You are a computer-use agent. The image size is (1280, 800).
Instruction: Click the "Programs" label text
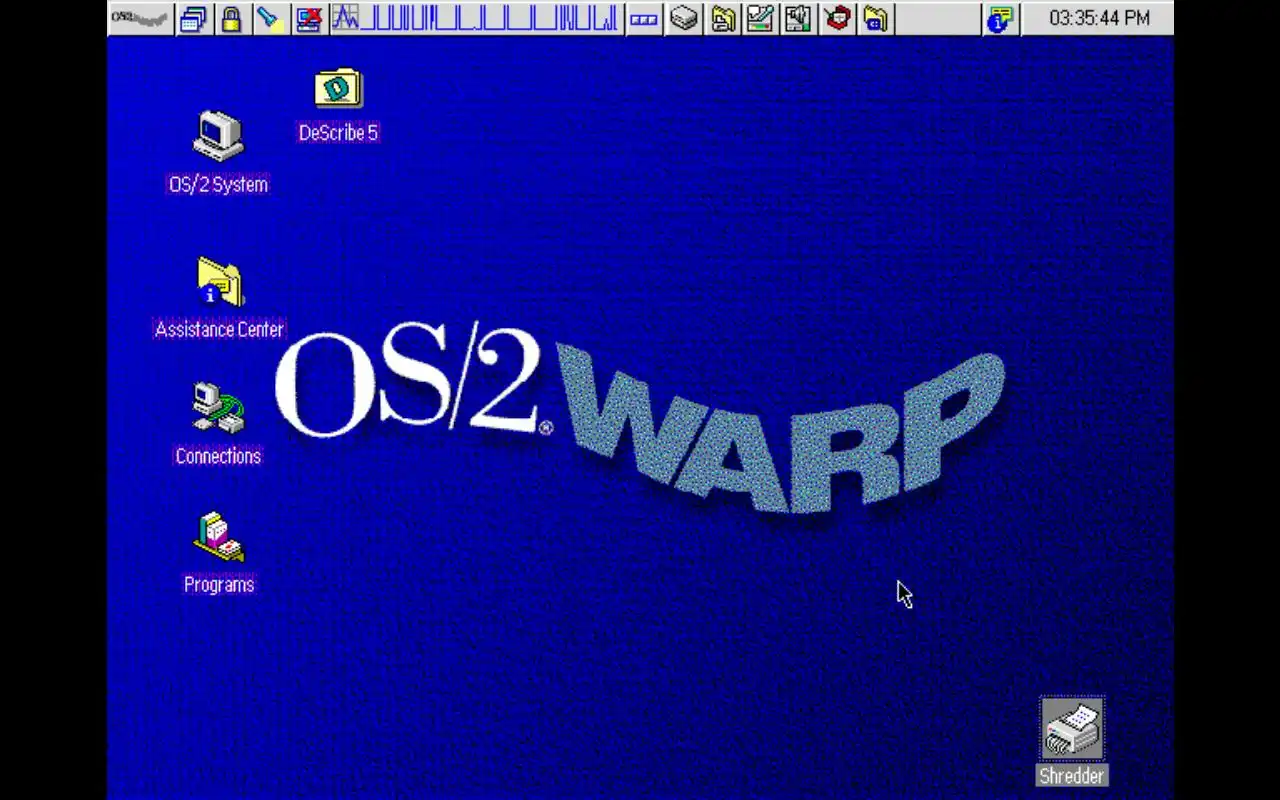click(219, 585)
